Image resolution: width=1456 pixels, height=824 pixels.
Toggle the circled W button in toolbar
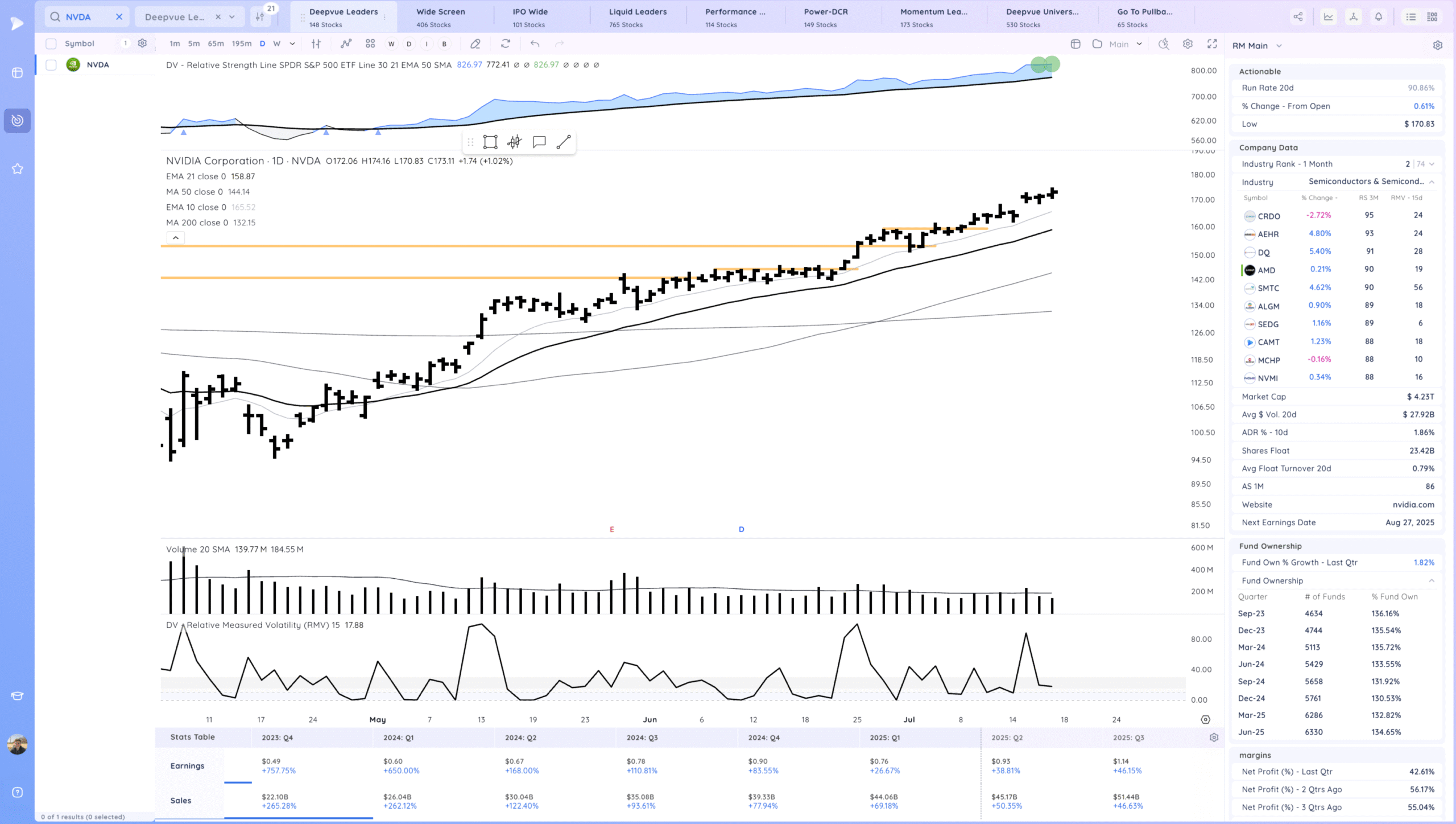(391, 44)
